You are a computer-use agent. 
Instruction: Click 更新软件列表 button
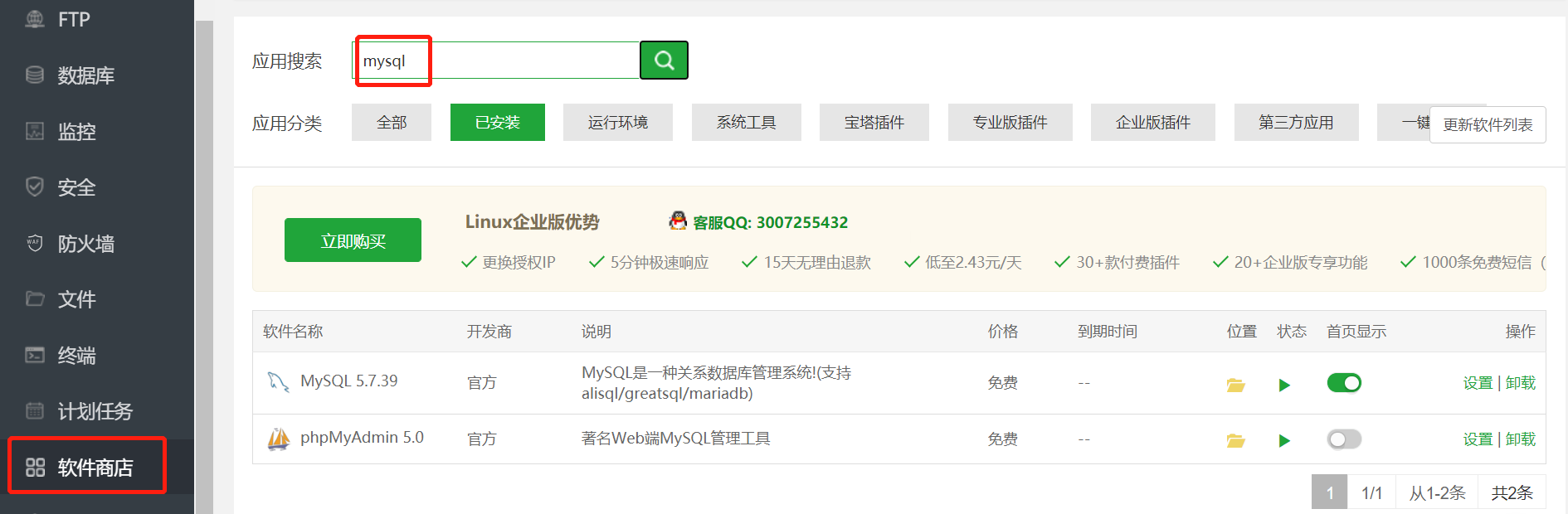point(1488,125)
